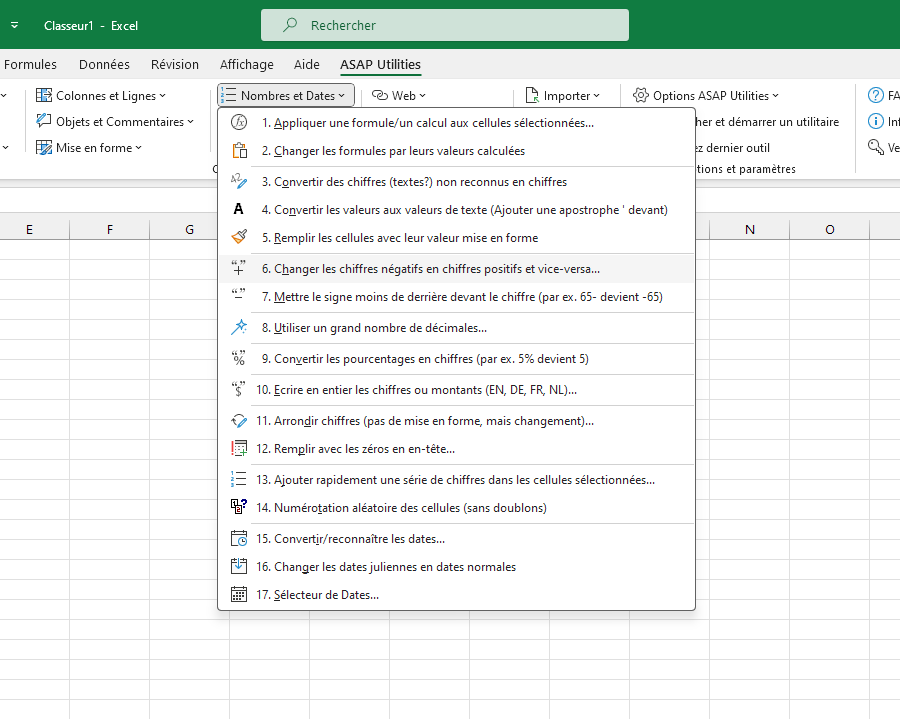Choose Appliquer une formule/un calcul aux cellules
The image size is (900, 719).
(457, 123)
